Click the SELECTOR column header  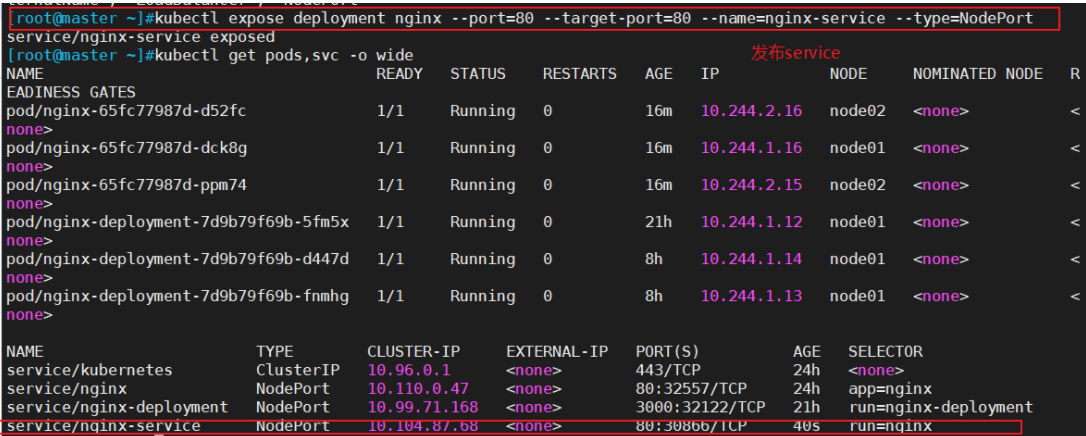(885, 352)
